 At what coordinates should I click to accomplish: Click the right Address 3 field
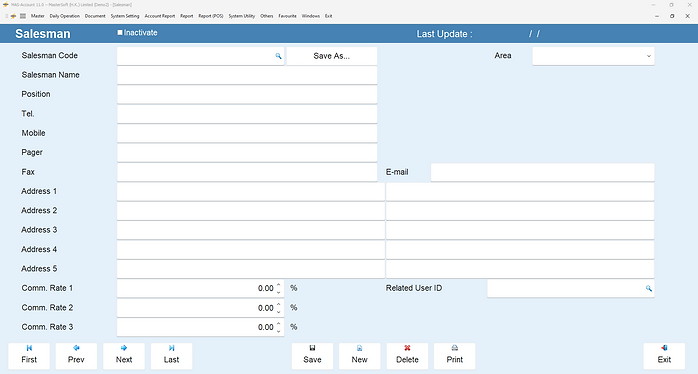point(520,230)
